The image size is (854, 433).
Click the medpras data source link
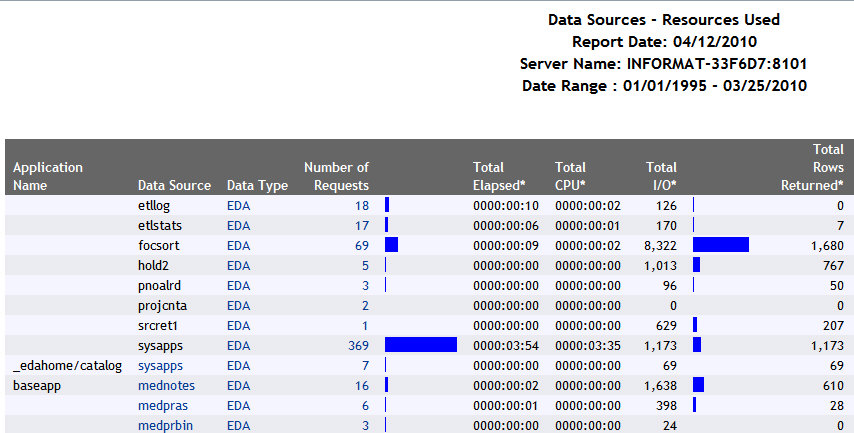click(163, 405)
